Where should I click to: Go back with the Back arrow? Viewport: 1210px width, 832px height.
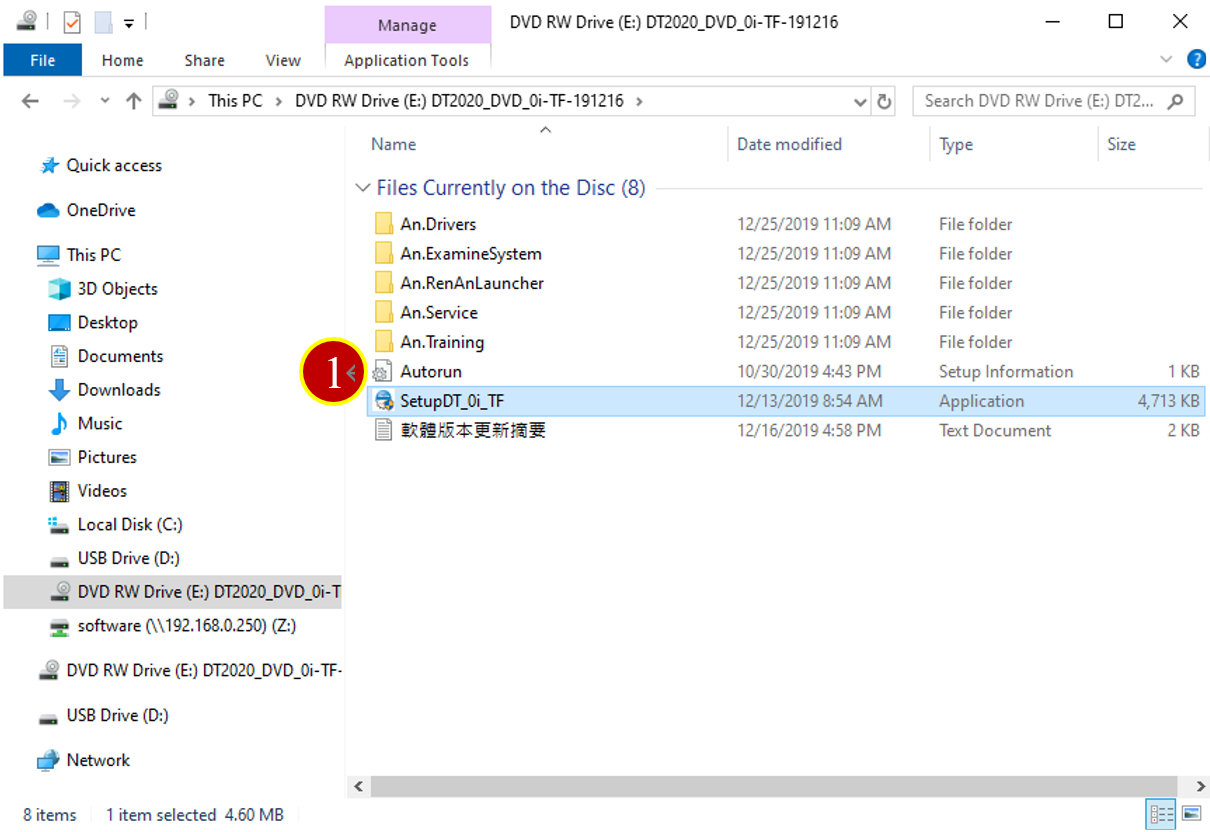[31, 101]
